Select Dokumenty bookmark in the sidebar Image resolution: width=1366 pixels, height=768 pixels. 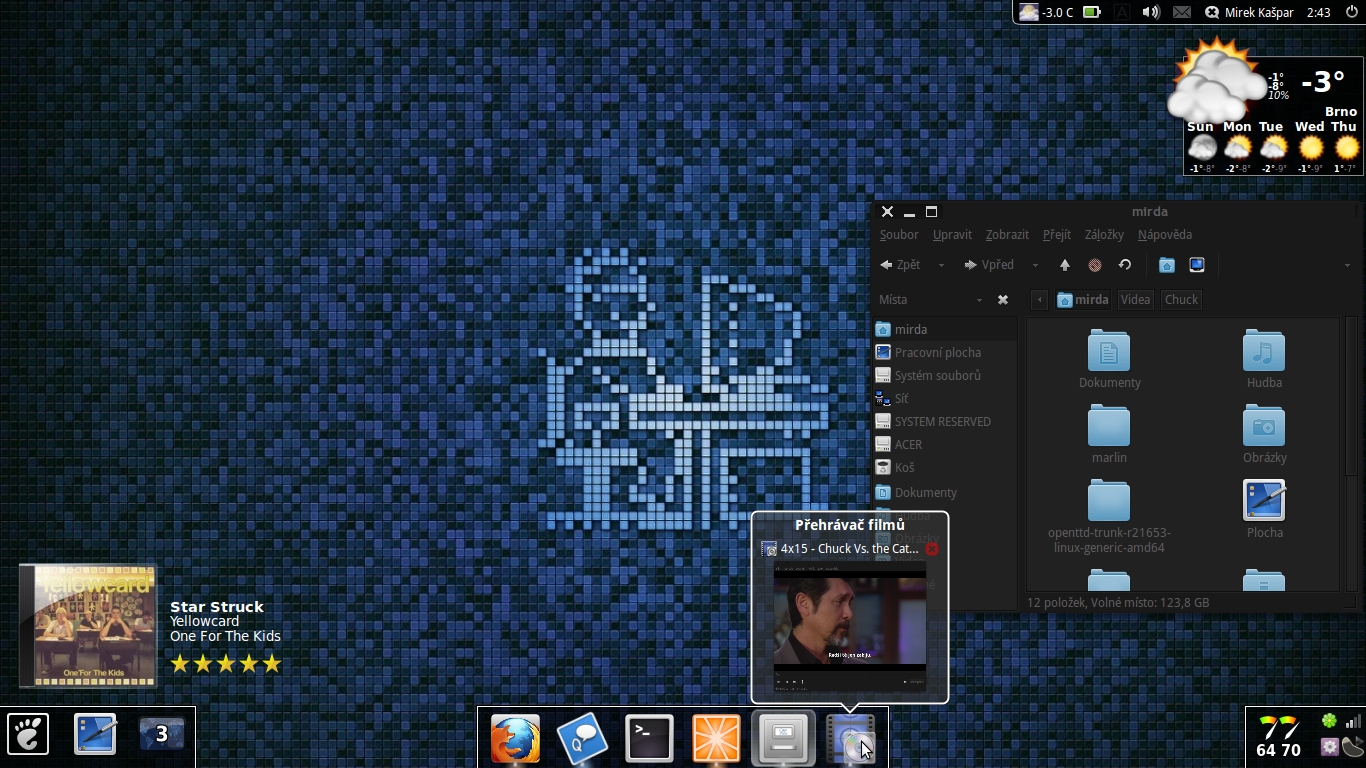(x=943, y=492)
